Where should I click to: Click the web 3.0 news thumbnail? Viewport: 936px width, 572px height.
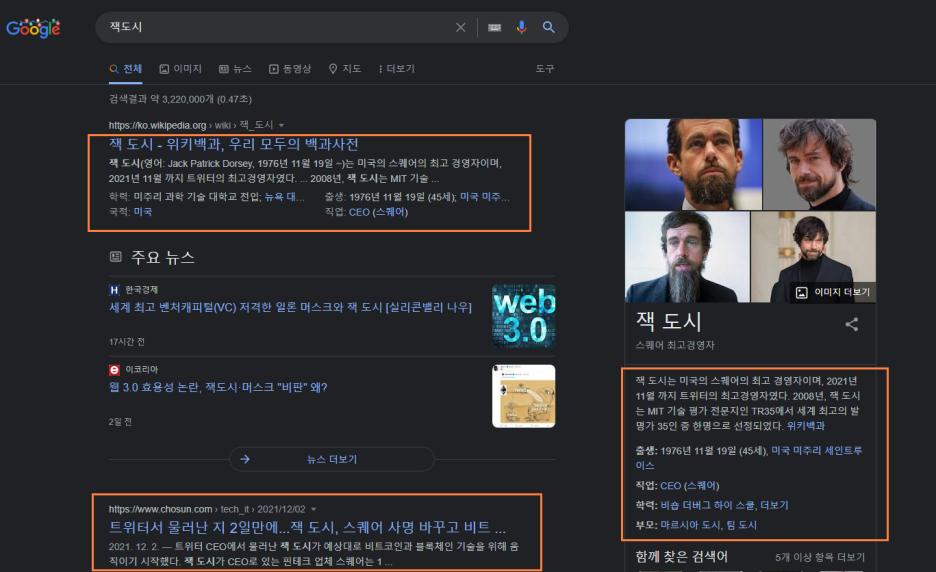tap(524, 316)
